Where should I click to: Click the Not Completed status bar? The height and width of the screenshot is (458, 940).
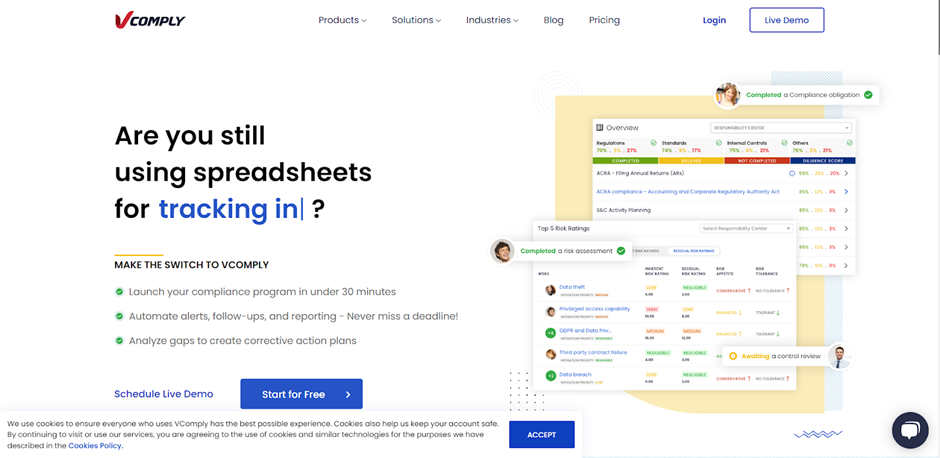757,161
